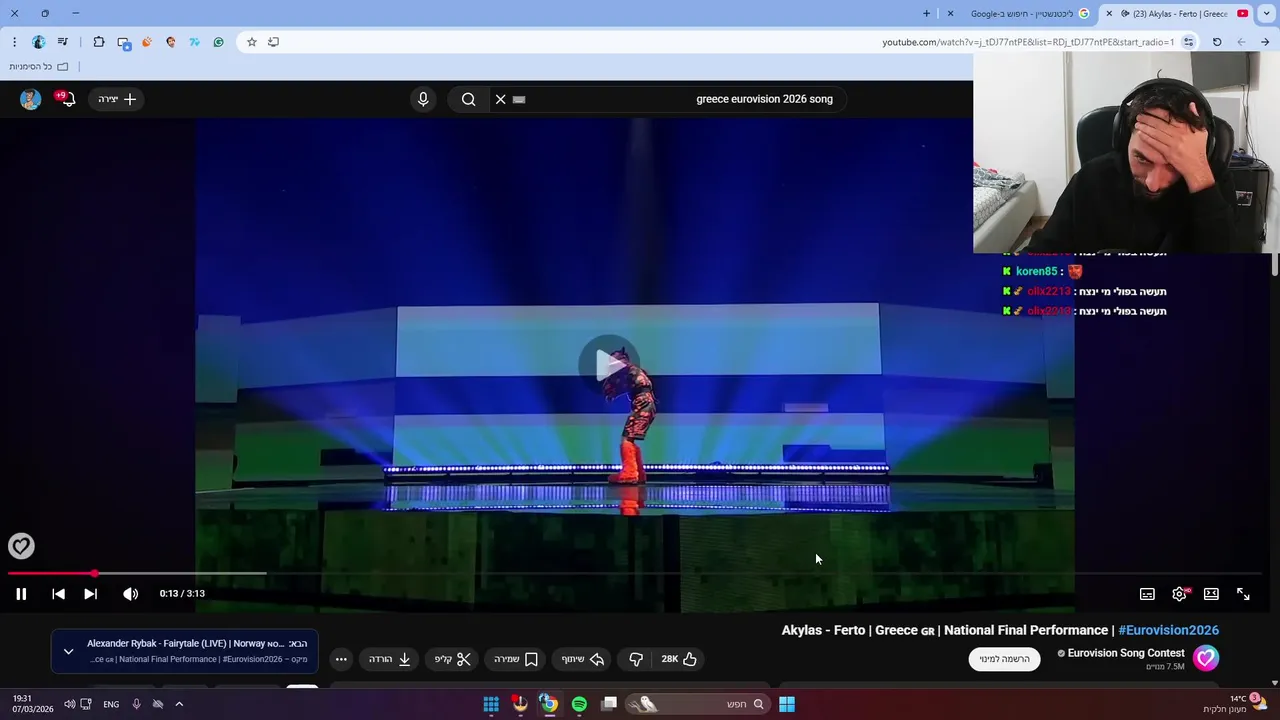Dislike the video with thumbs down
The height and width of the screenshot is (720, 1280).
click(636, 659)
